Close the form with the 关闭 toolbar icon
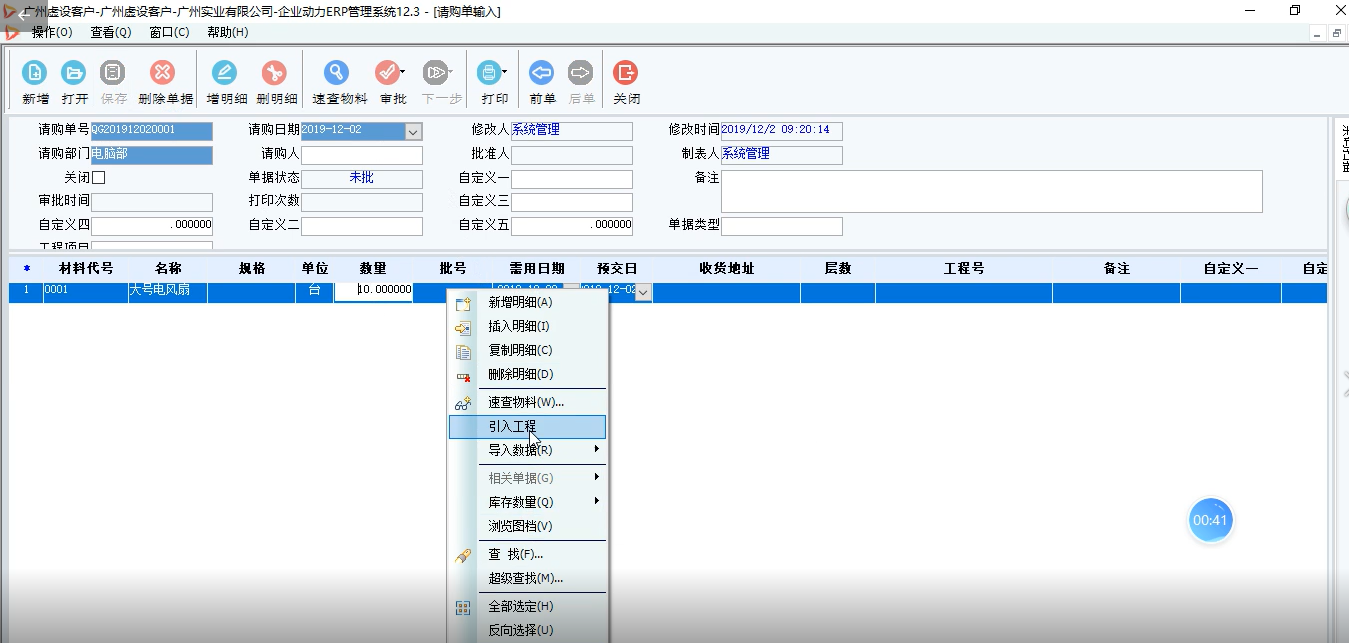Screen dimensions: 1349x643 623,80
